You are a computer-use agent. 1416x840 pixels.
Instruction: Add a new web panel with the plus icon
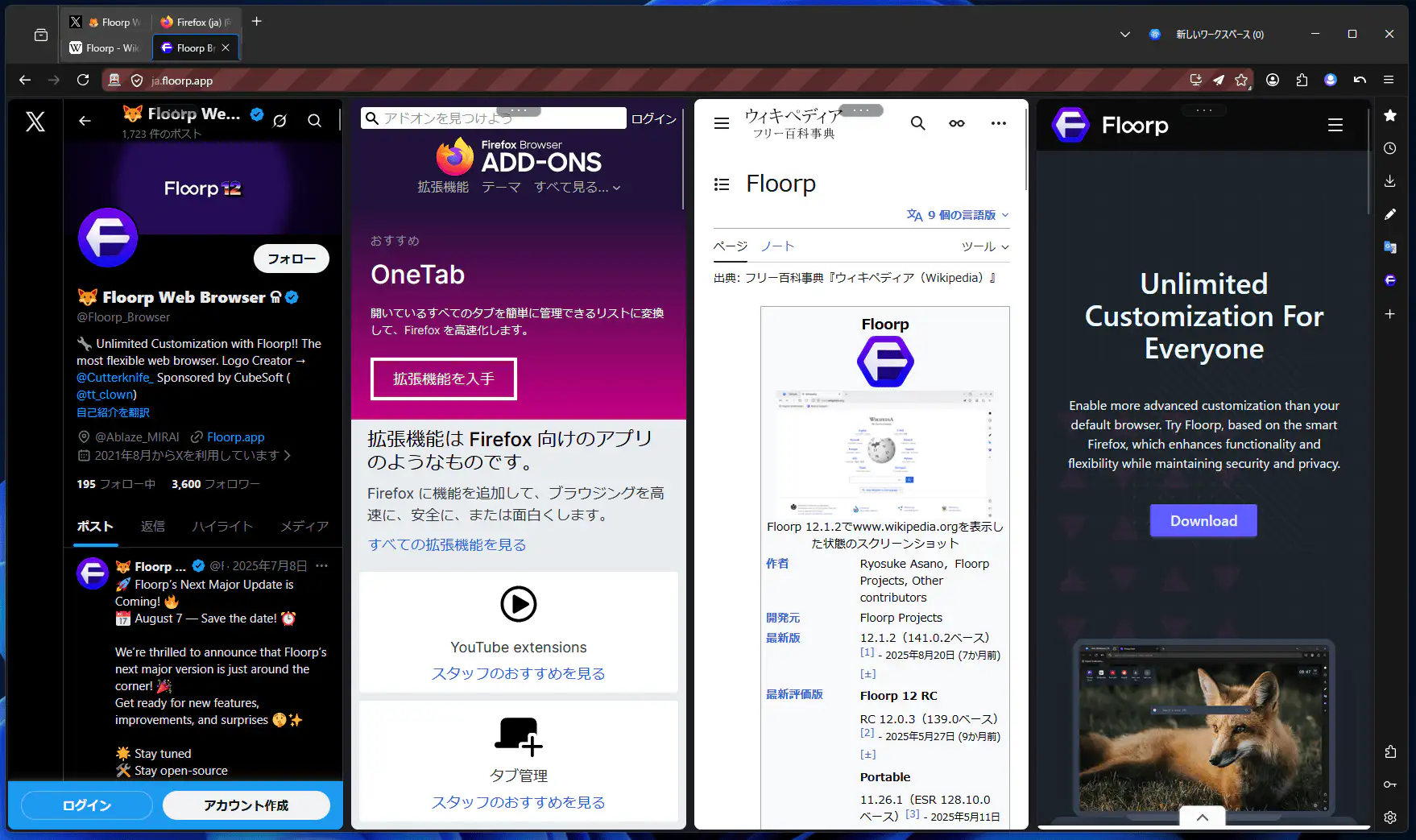click(1389, 314)
